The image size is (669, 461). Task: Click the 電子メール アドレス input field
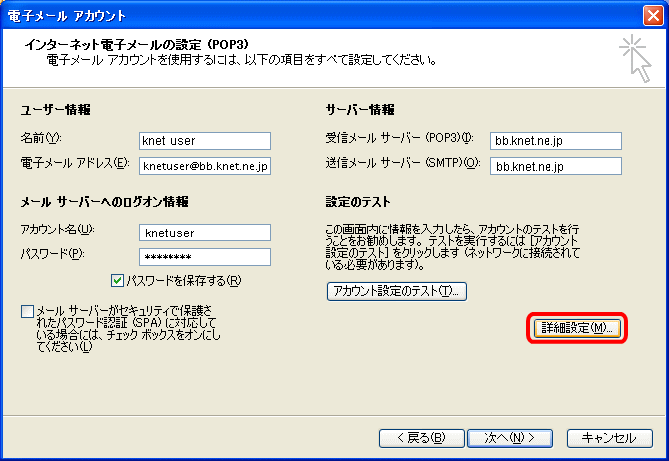point(205,166)
